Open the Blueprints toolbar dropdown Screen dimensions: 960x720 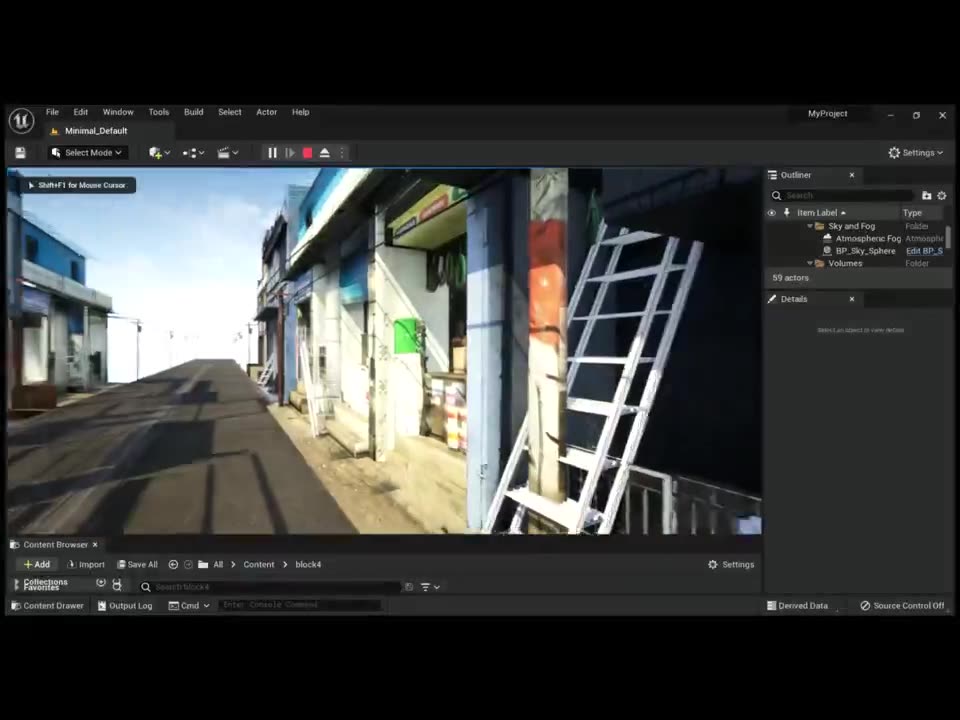coord(193,153)
